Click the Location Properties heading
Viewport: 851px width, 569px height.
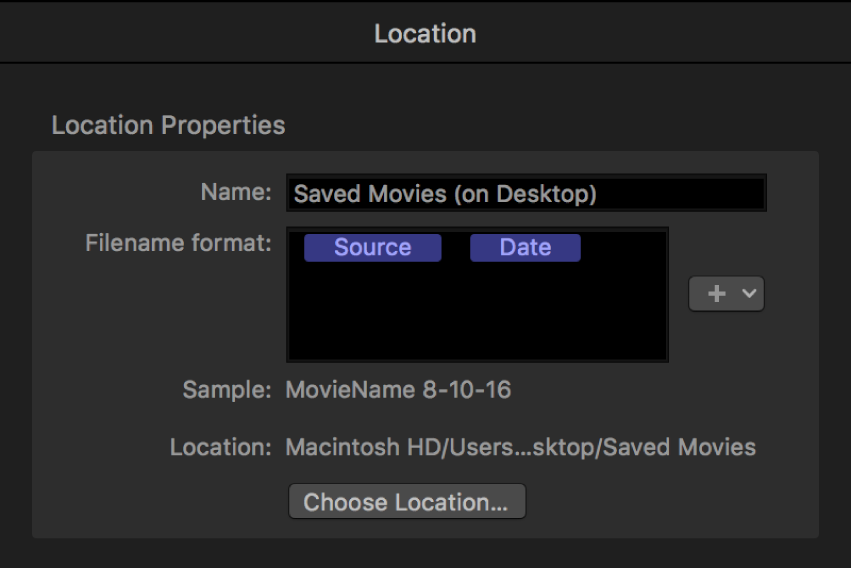point(168,126)
